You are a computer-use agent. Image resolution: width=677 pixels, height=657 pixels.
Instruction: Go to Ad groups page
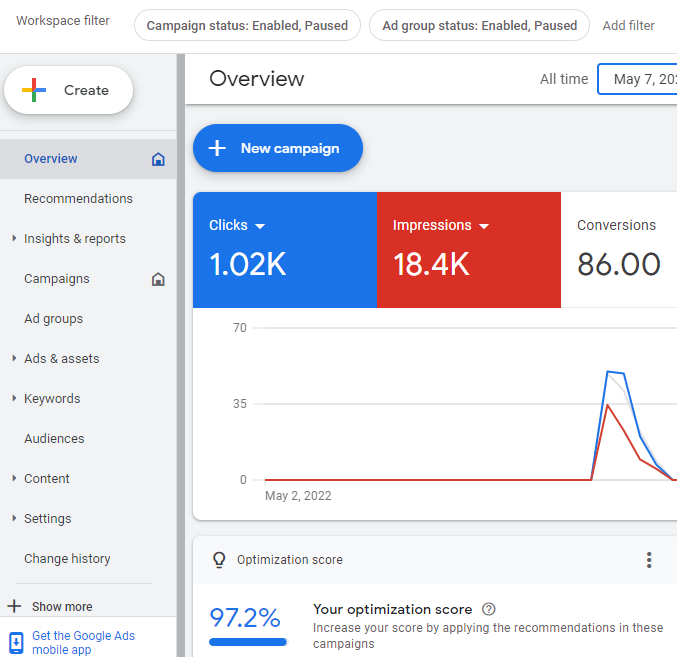[x=54, y=319]
